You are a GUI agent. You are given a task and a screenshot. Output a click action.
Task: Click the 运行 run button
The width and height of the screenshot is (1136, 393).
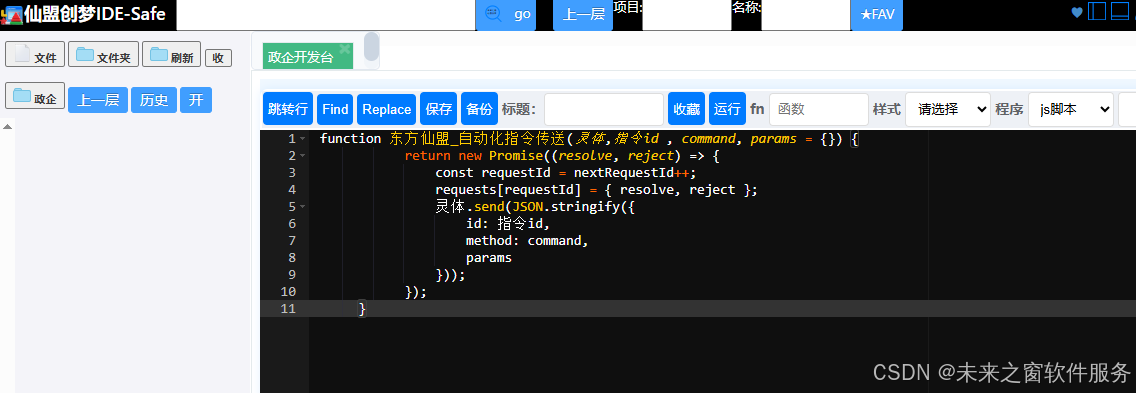727,109
